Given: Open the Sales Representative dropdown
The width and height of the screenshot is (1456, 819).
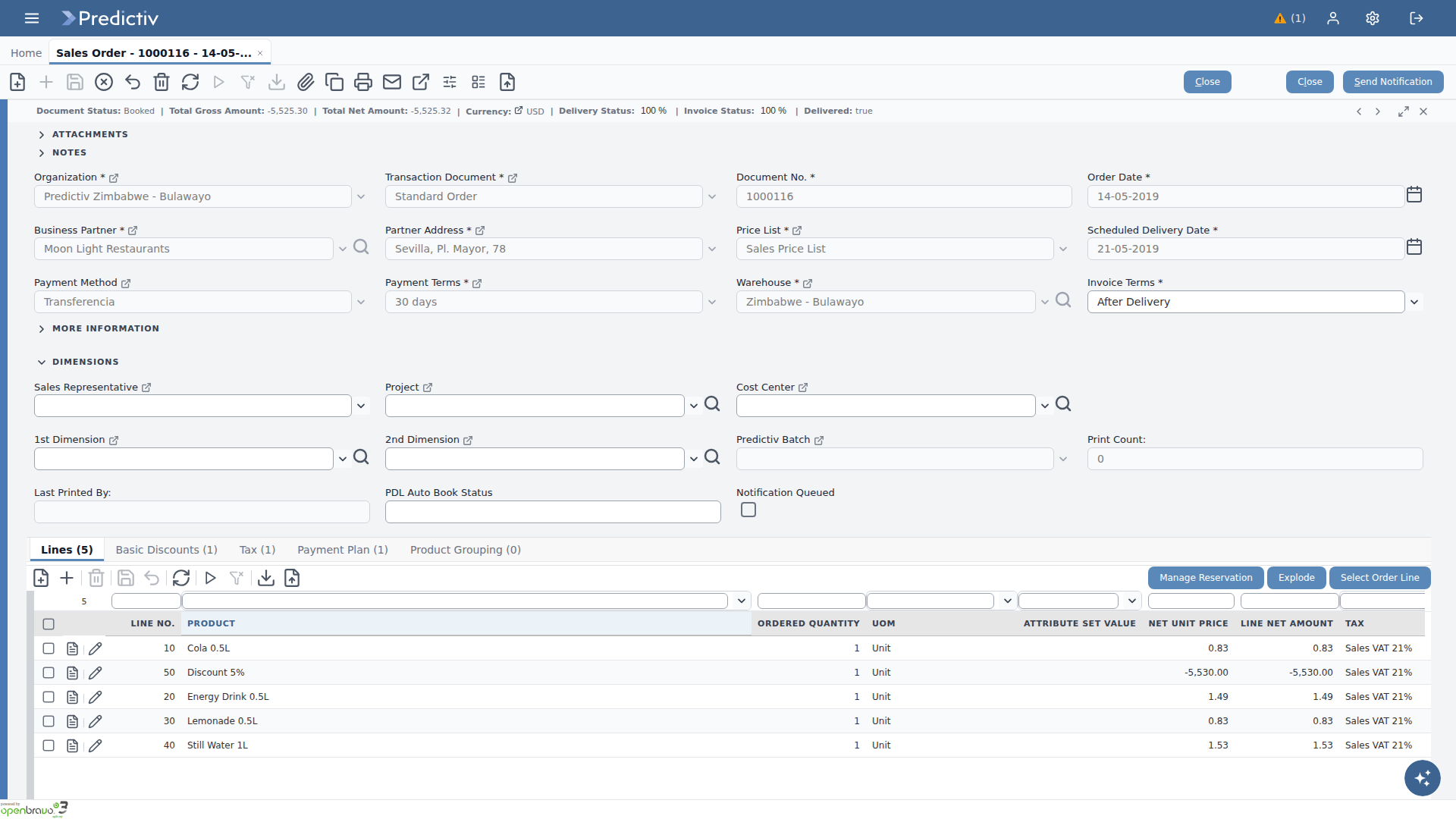Looking at the screenshot, I should point(361,406).
